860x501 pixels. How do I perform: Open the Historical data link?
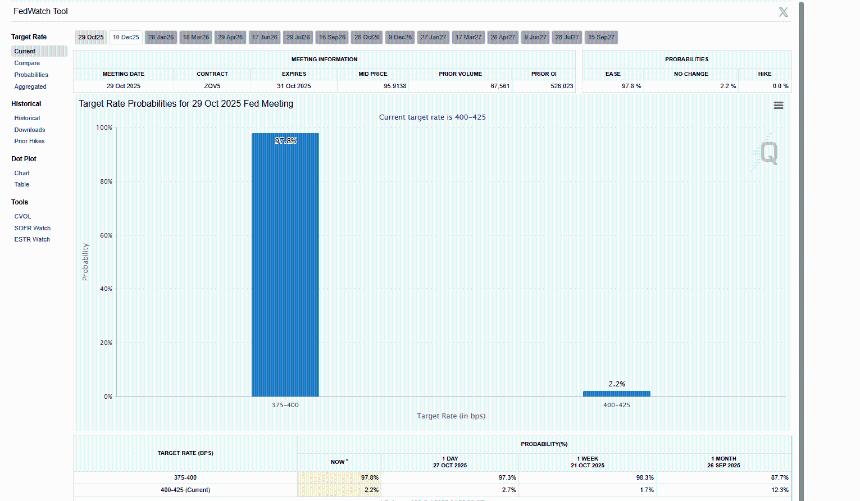pos(28,118)
